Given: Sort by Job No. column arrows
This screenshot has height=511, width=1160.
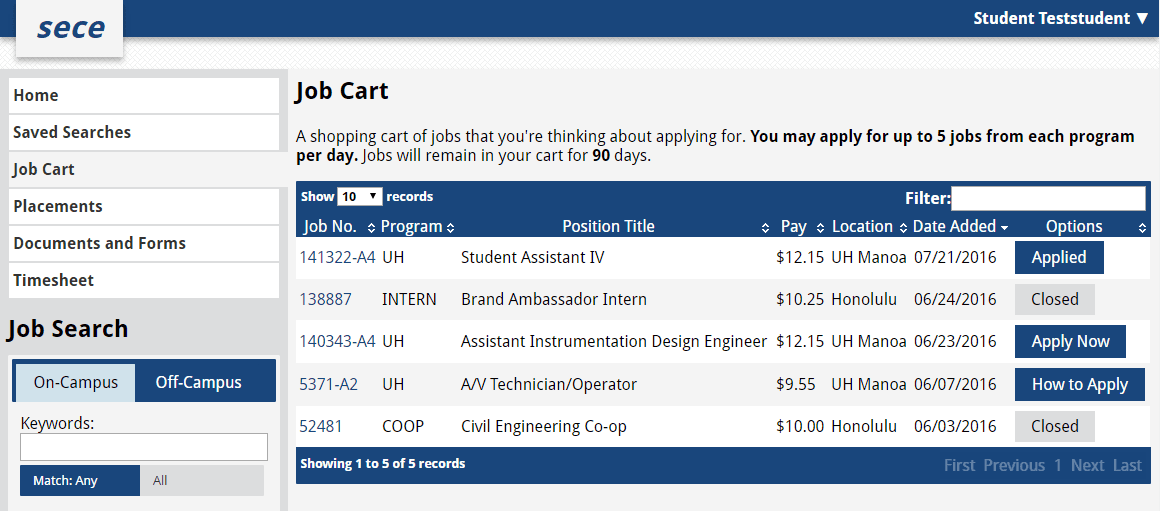Looking at the screenshot, I should pos(371,228).
